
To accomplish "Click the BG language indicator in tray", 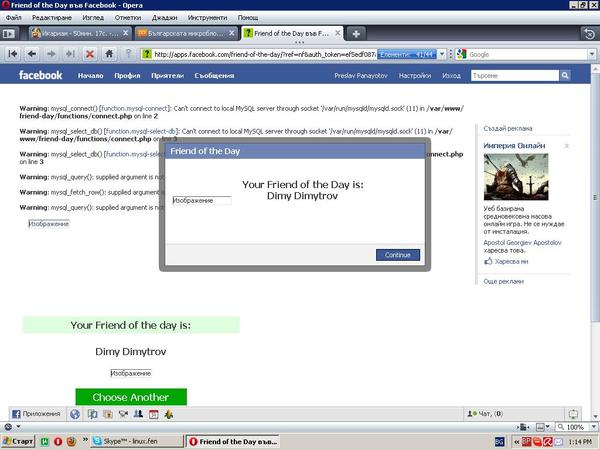I will (499, 442).
